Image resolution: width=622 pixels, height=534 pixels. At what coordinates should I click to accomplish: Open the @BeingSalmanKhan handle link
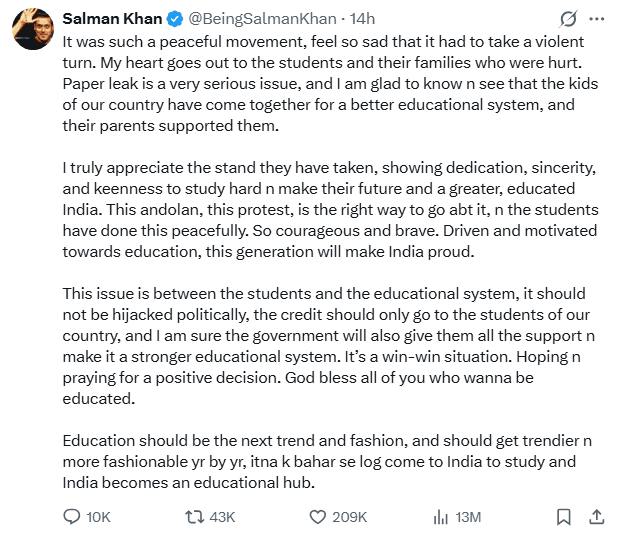(262, 19)
